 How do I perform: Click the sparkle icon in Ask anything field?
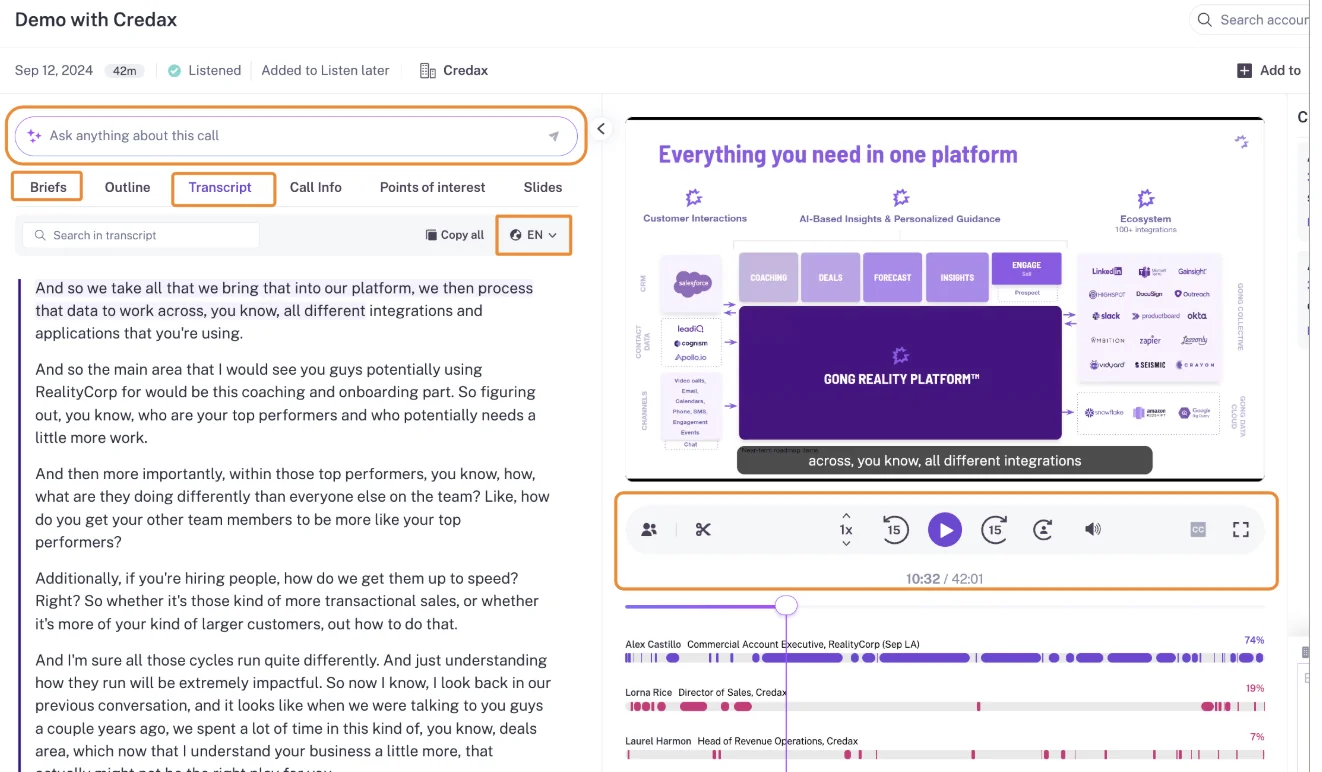pos(34,136)
